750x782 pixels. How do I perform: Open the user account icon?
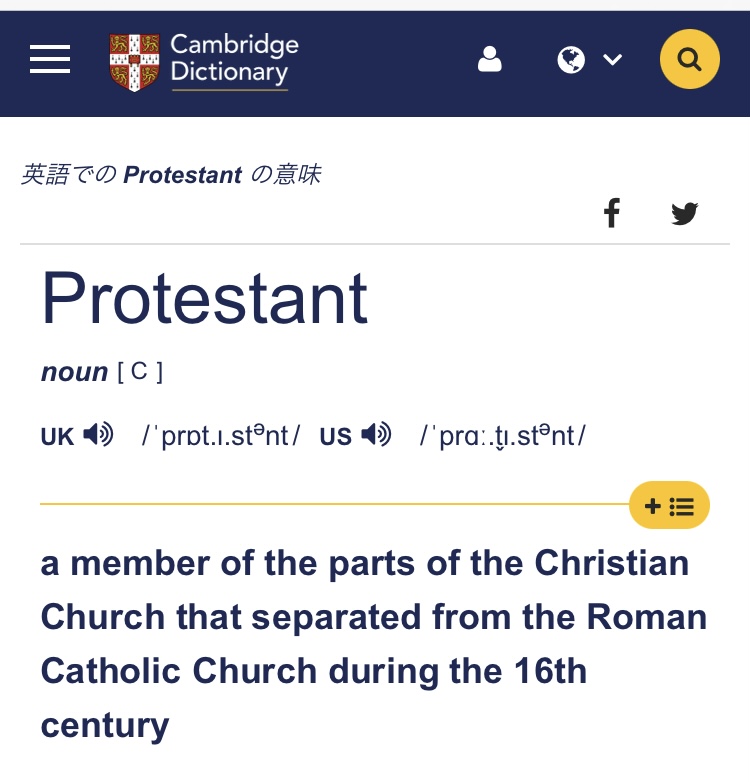[x=489, y=60]
